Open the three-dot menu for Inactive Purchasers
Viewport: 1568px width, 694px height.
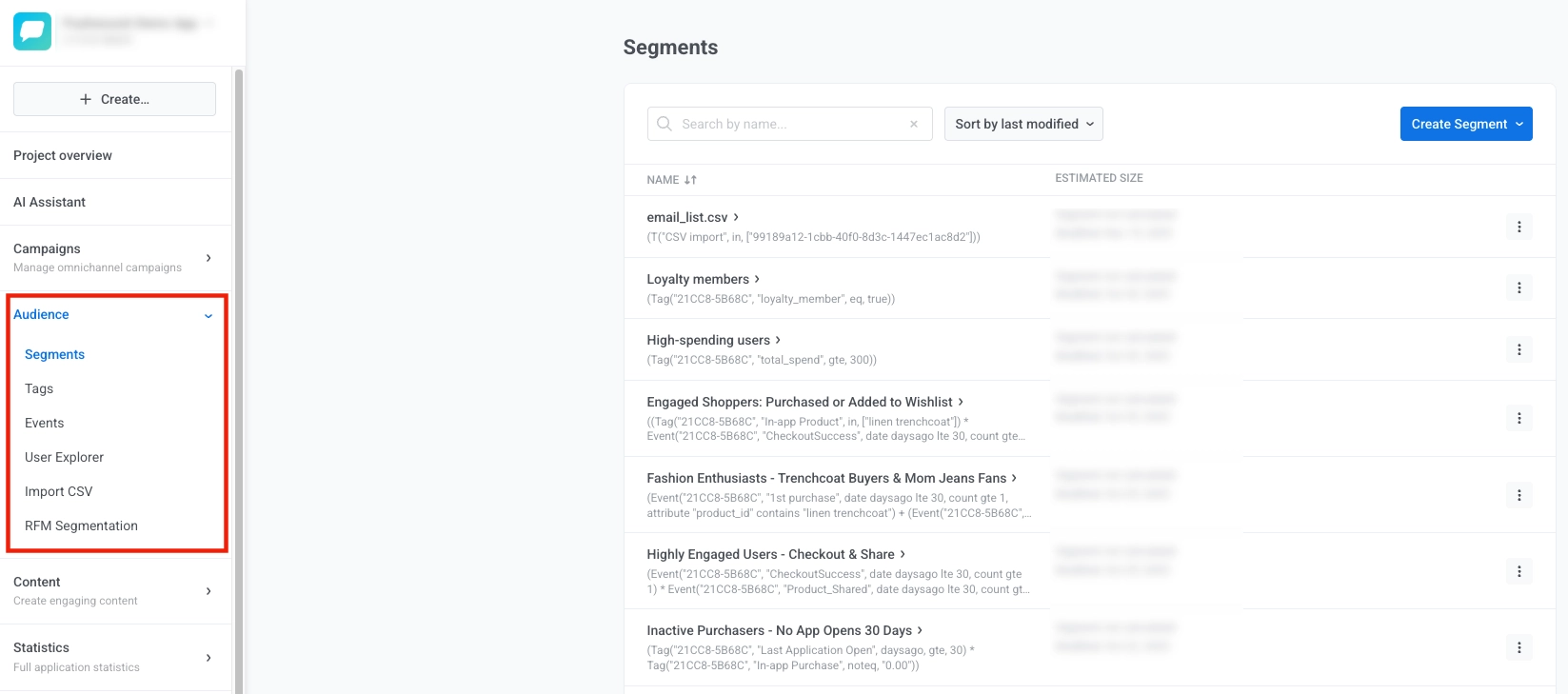pos(1519,647)
